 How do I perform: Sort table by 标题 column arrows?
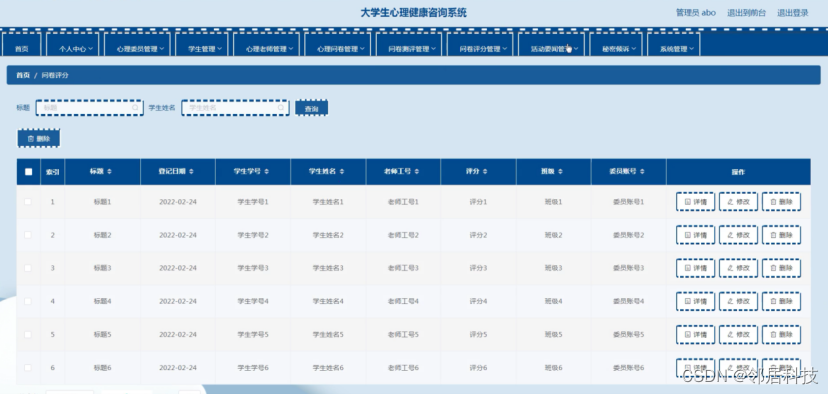pos(110,172)
